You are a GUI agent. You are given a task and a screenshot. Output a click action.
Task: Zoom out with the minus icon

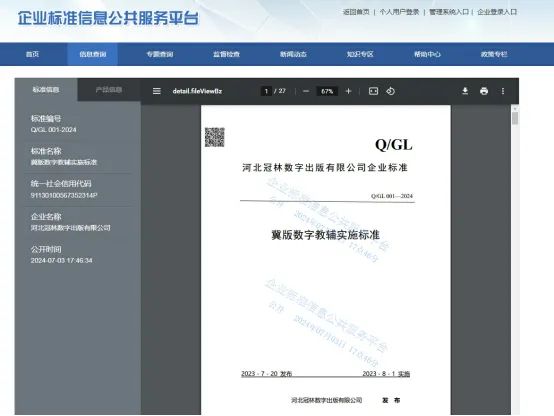306,91
